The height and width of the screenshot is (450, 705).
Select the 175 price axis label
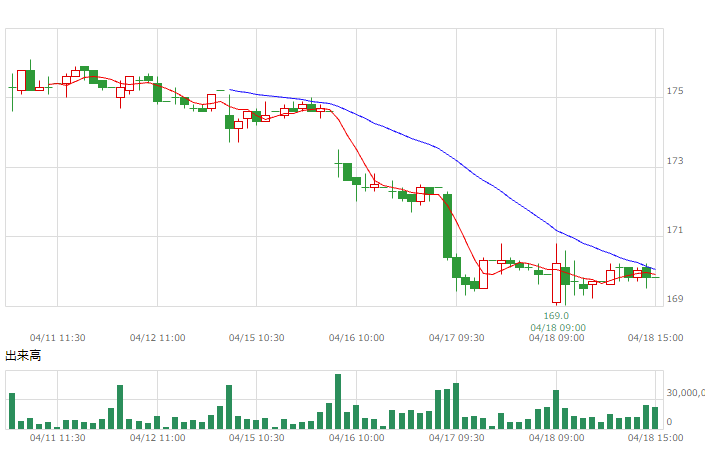click(675, 91)
